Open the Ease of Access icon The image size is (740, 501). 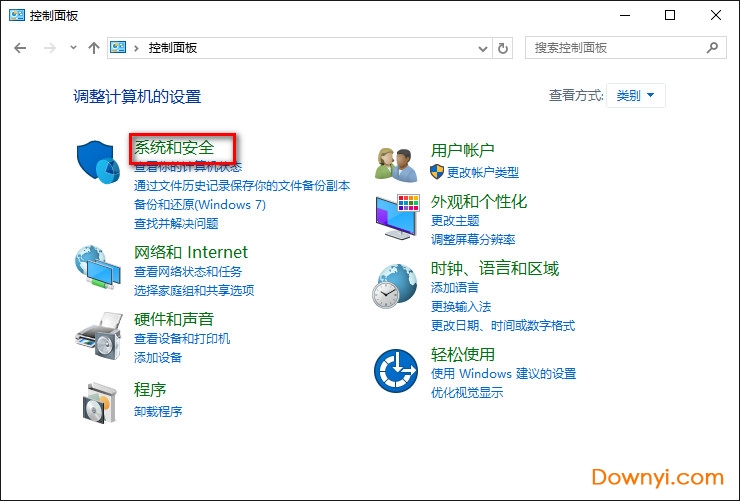point(394,370)
